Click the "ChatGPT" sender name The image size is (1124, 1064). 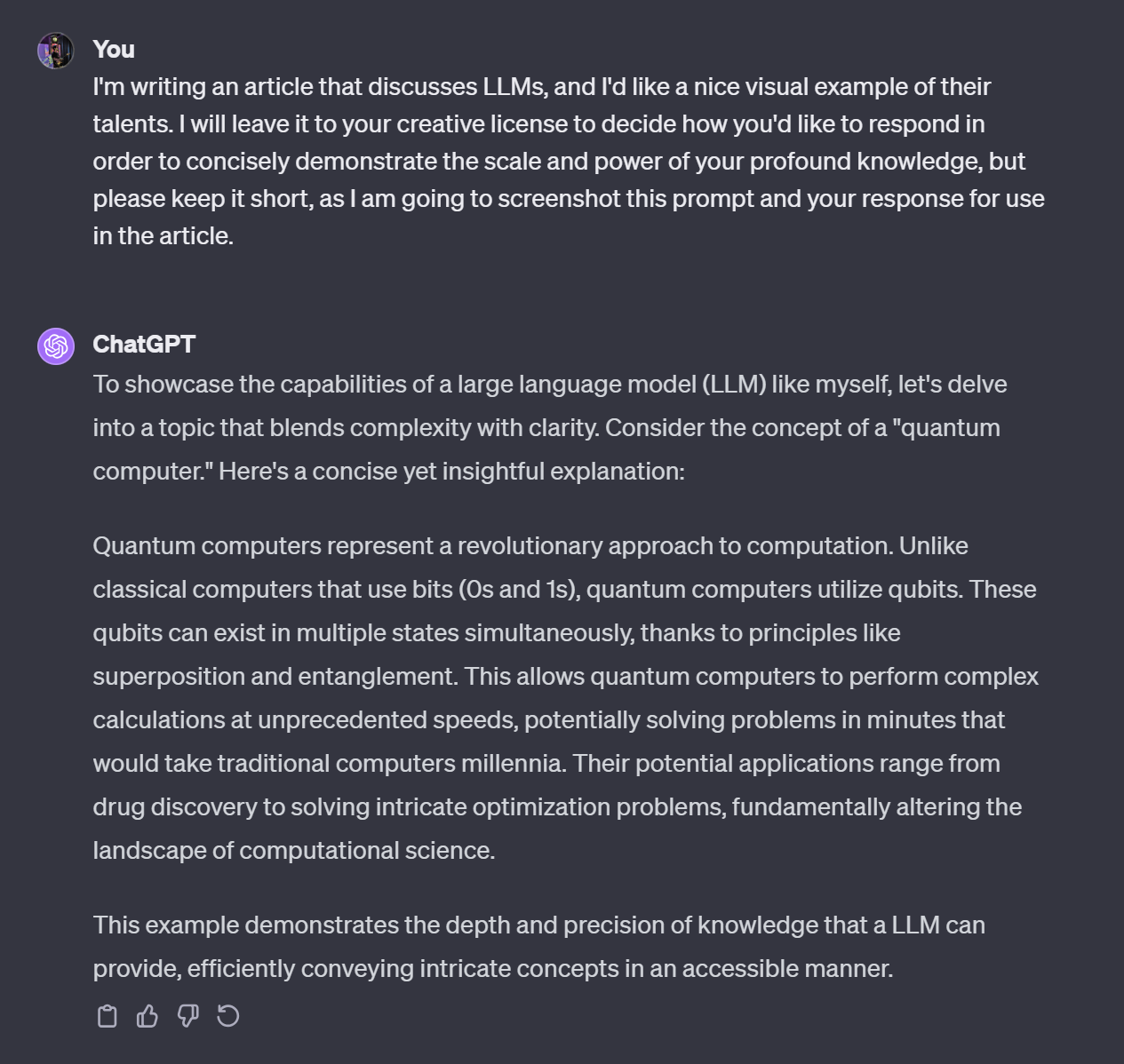(144, 345)
